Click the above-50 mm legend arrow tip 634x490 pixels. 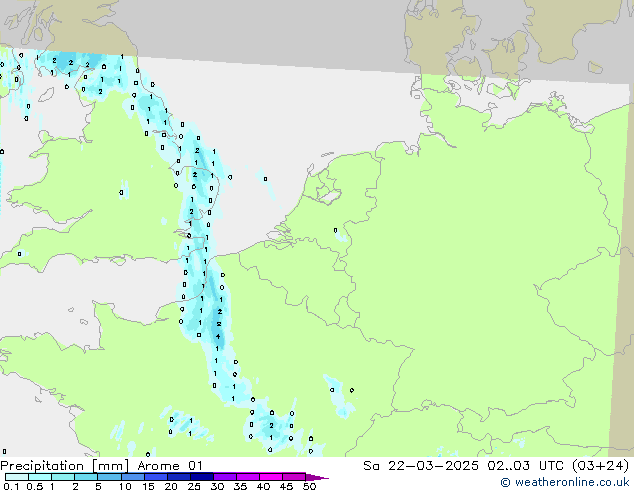(317, 477)
